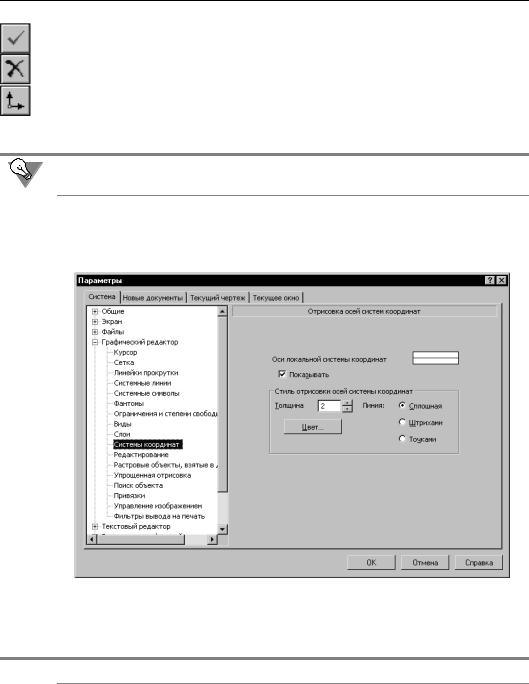This screenshot has width=529, height=684.
Task: Expand the Файлы tree node
Action: pos(95,332)
